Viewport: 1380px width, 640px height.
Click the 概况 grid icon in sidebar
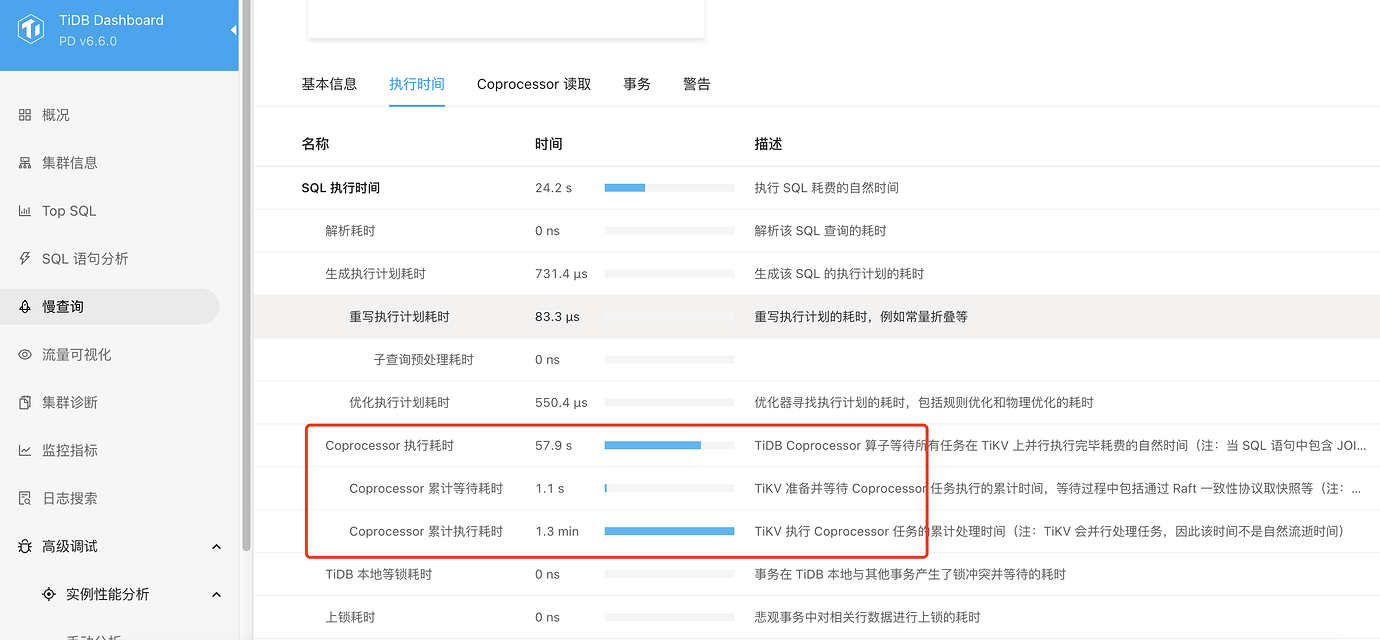25,115
